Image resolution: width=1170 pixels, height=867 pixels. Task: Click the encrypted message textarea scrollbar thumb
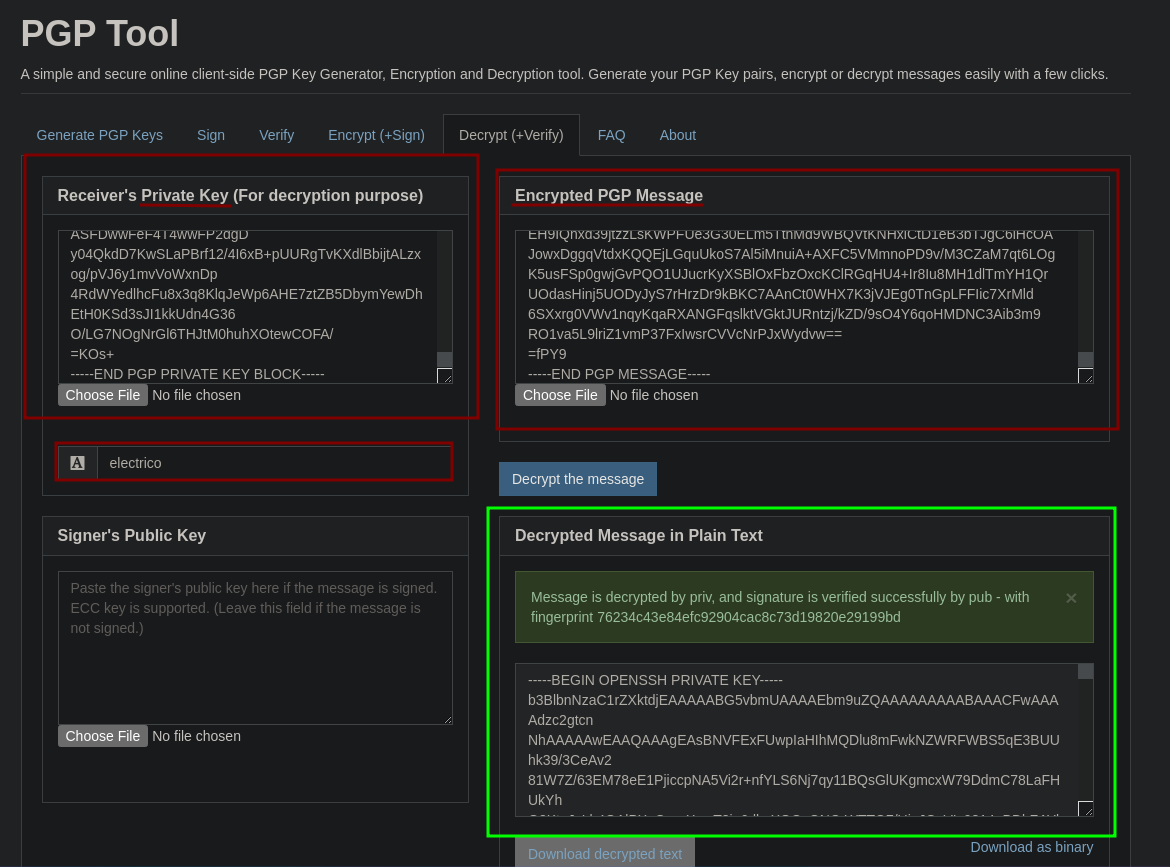[1085, 359]
